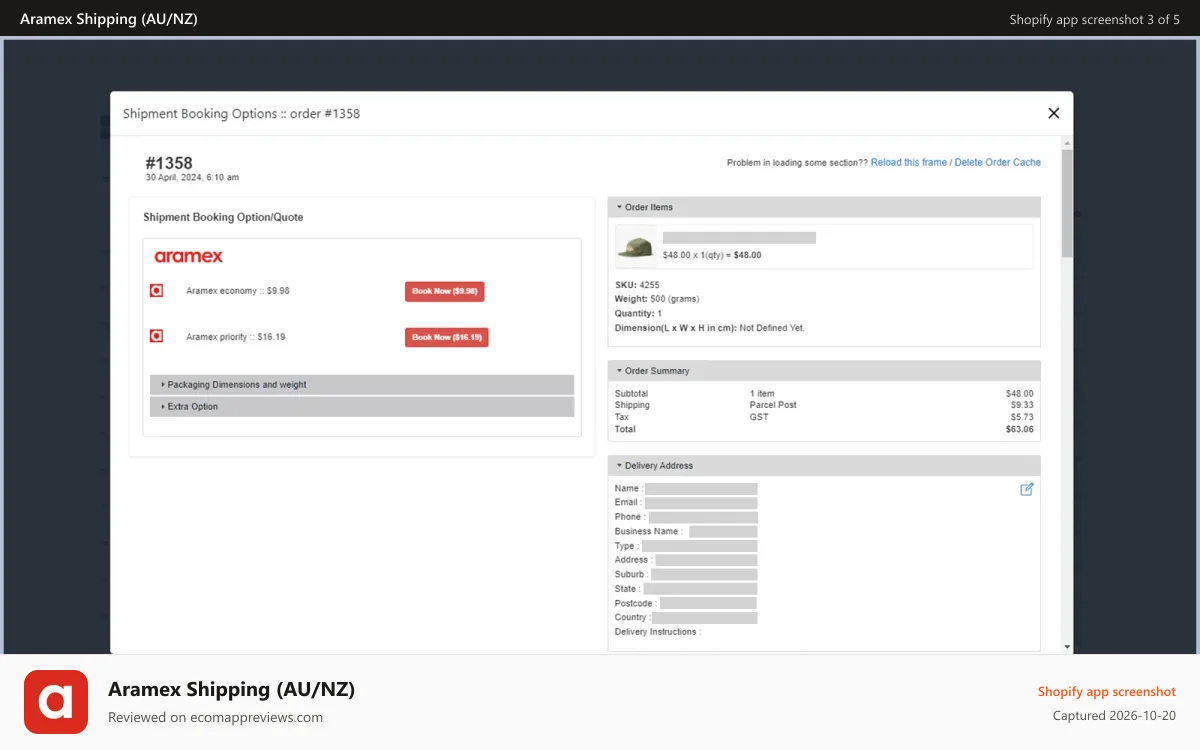Click the scrollbar down arrow in dialog
The height and width of the screenshot is (750, 1200).
[1067, 647]
